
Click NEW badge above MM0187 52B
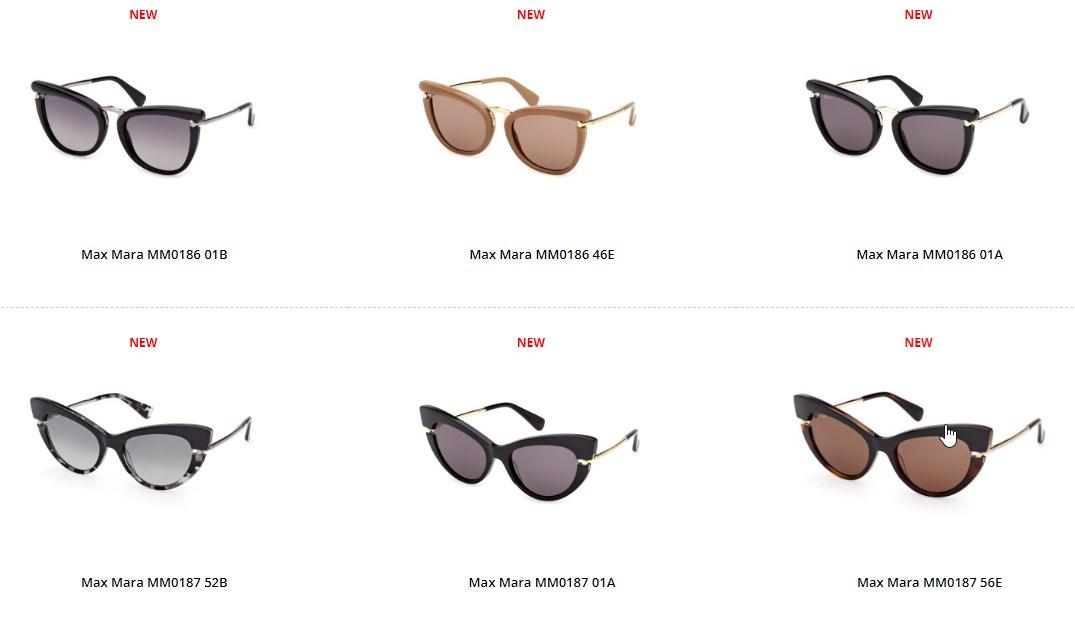[x=143, y=342]
